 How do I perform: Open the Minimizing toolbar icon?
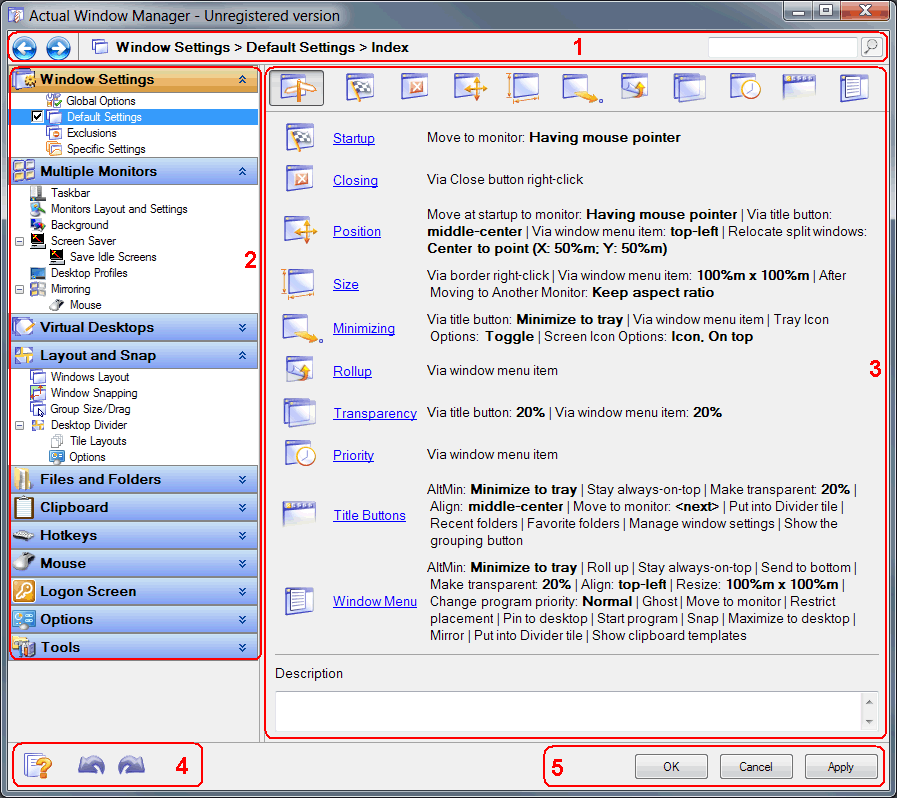click(x=582, y=88)
